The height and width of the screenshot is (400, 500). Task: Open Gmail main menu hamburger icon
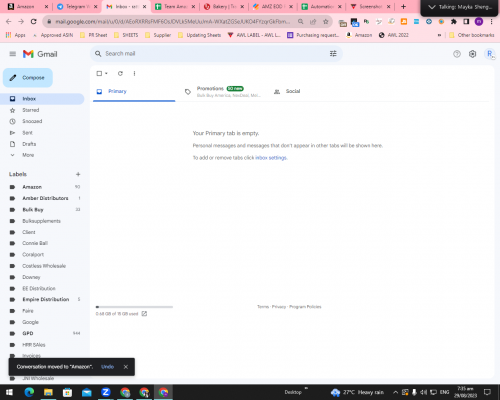(x=13, y=54)
